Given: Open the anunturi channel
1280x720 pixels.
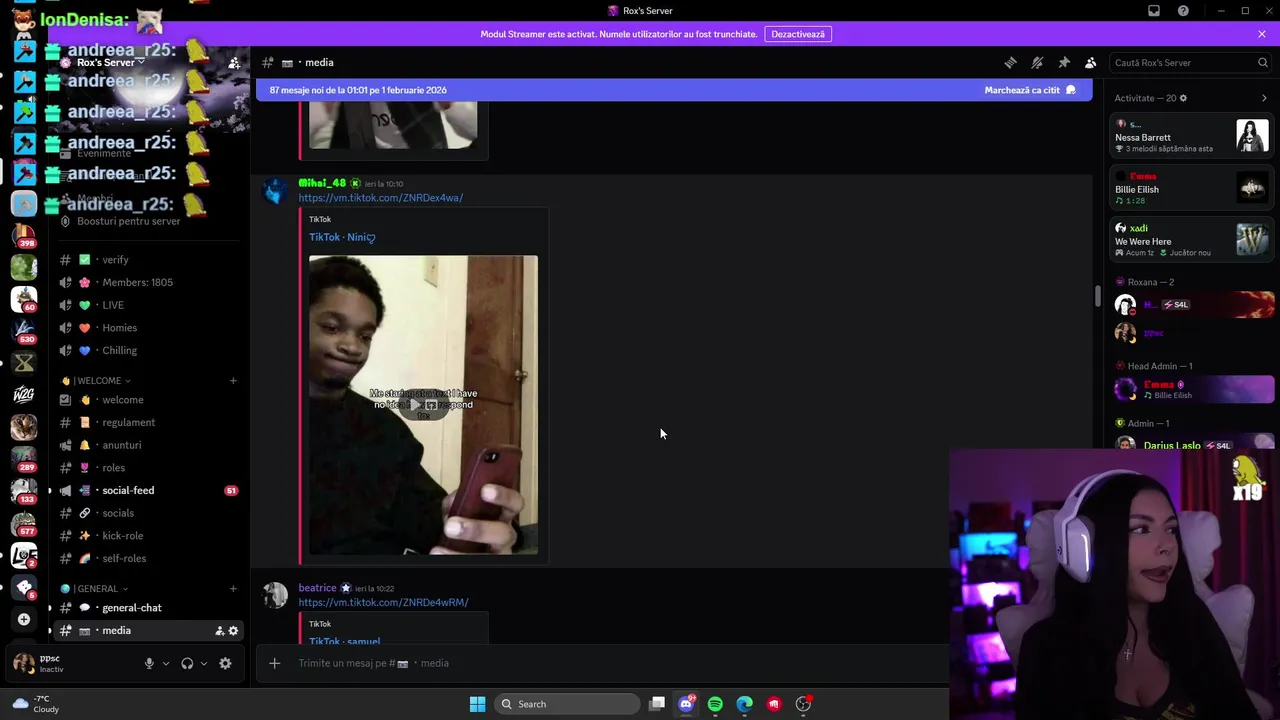Looking at the screenshot, I should [150, 445].
